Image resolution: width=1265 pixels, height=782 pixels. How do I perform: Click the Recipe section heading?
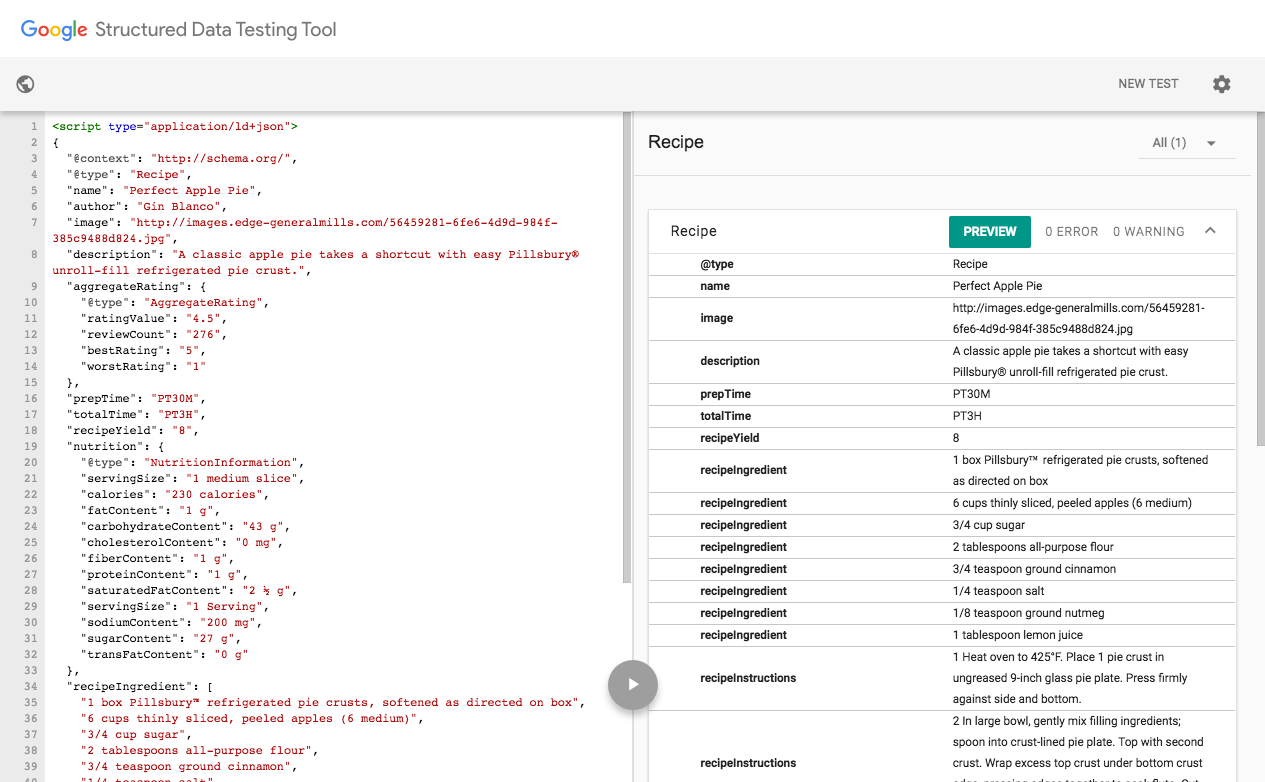pyautogui.click(x=676, y=142)
